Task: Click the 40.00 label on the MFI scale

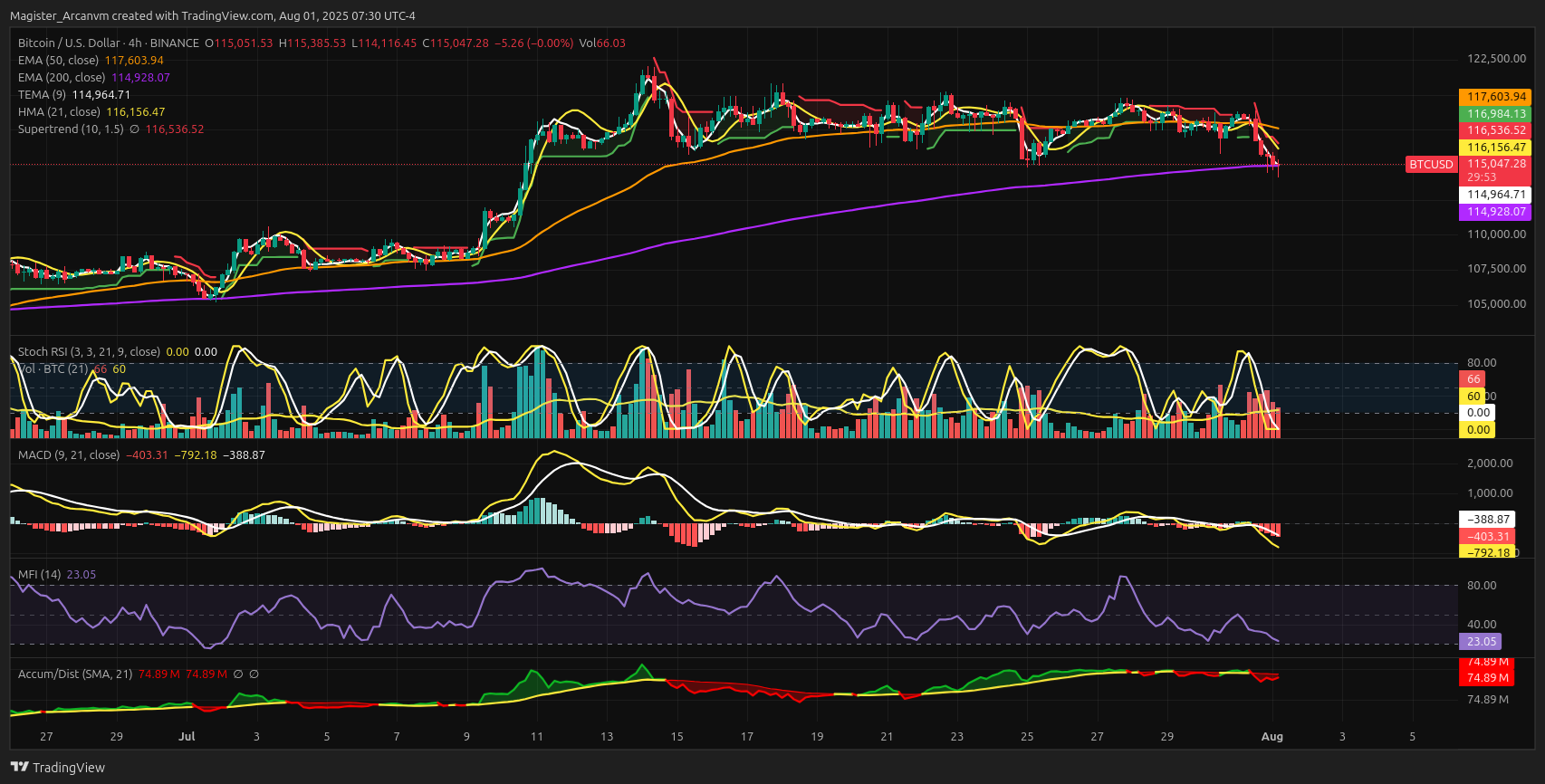Action: click(1482, 624)
